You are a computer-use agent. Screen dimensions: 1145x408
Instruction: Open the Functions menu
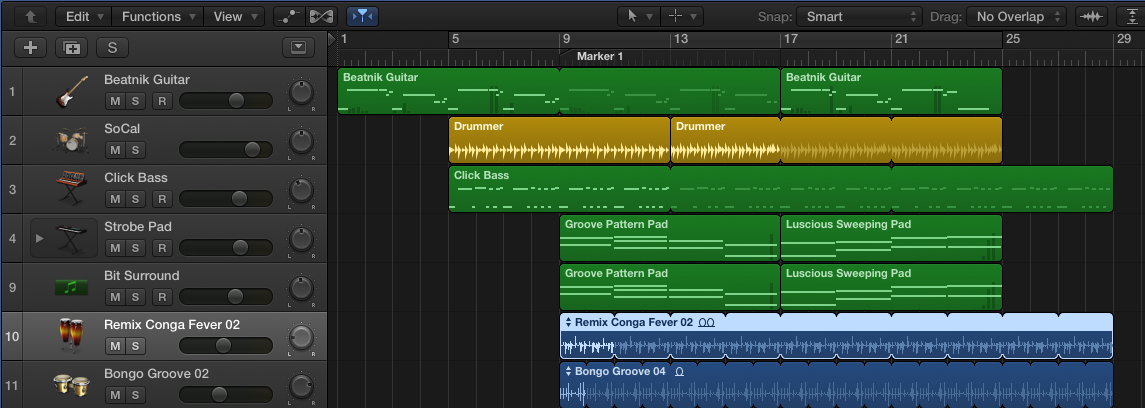157,16
